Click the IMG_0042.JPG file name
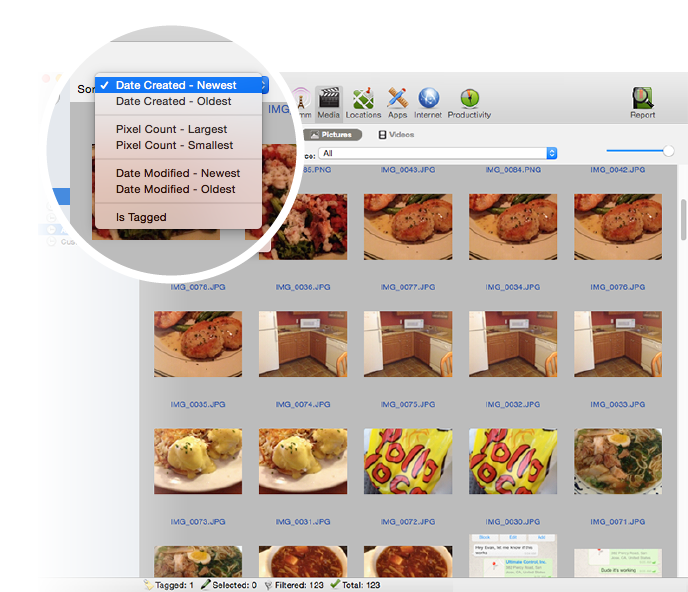Viewport: 688px width, 592px height. tap(618, 170)
